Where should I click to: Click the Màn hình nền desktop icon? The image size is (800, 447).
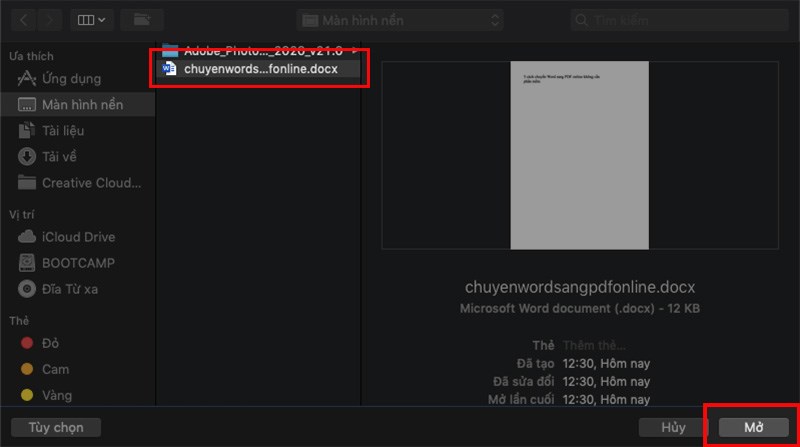point(27,105)
